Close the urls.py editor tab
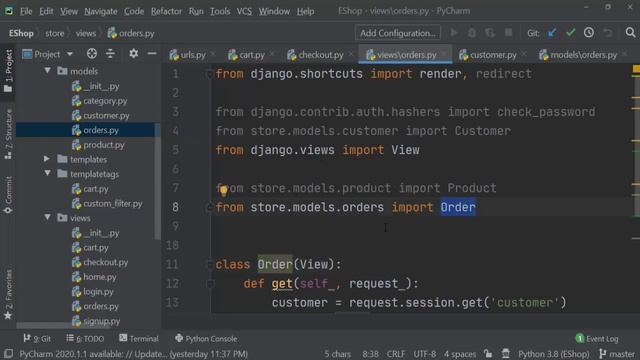Screen dimensions: 640x360 pos(213,54)
